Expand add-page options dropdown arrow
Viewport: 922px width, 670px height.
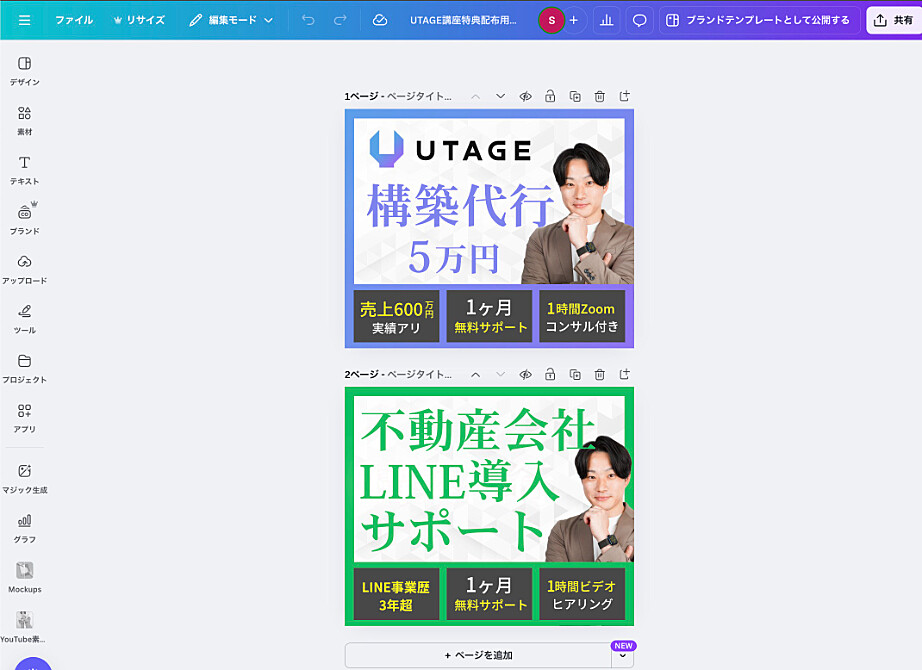tap(623, 656)
